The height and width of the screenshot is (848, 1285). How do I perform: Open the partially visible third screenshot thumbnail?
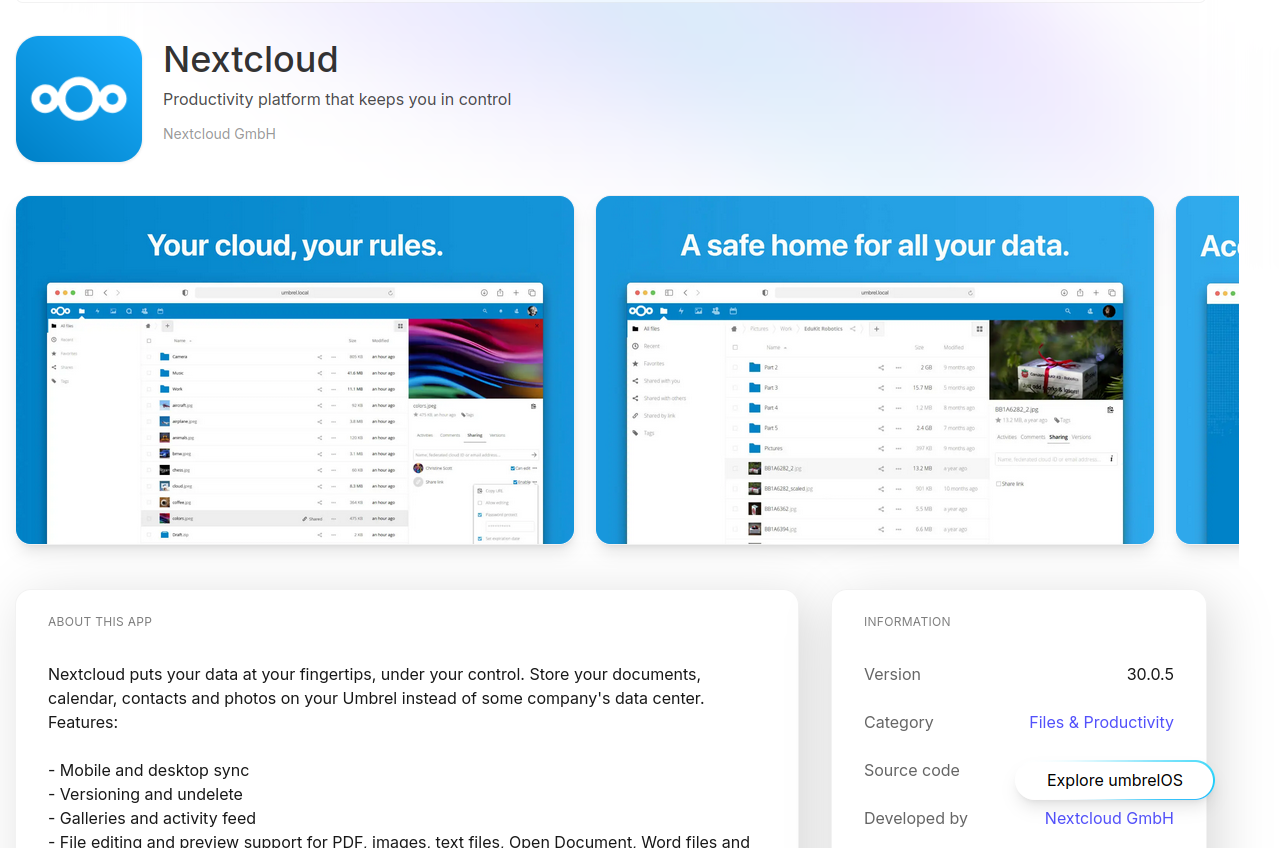(1208, 370)
